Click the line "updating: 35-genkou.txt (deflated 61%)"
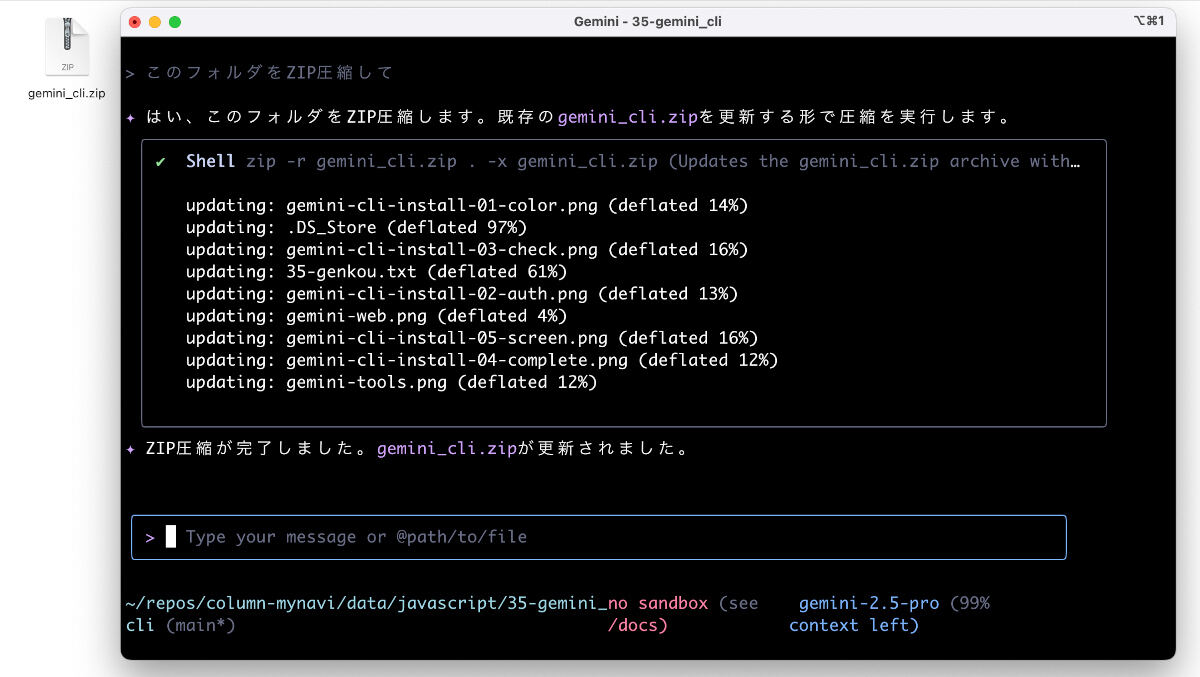The image size is (1200, 677). click(376, 272)
